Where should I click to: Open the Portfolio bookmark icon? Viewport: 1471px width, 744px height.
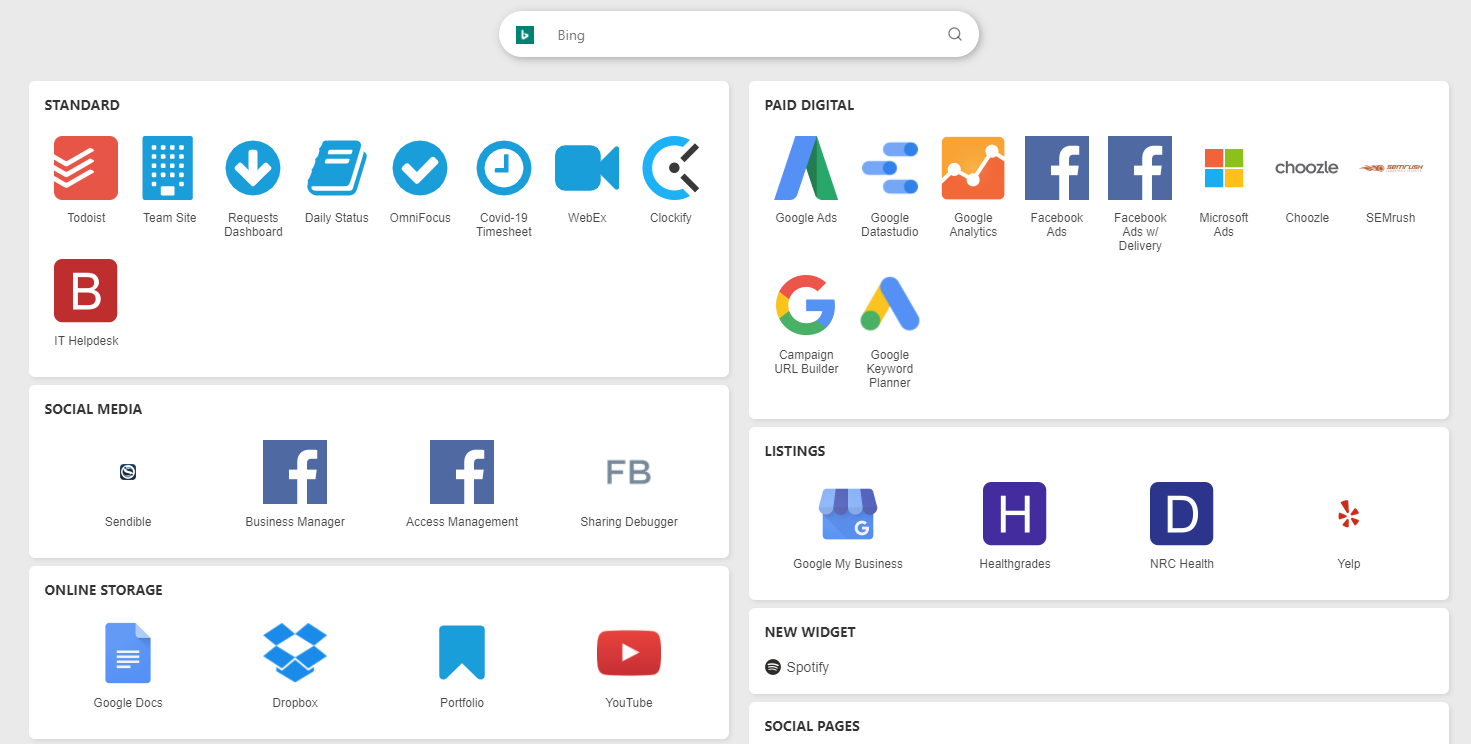pyautogui.click(x=462, y=653)
